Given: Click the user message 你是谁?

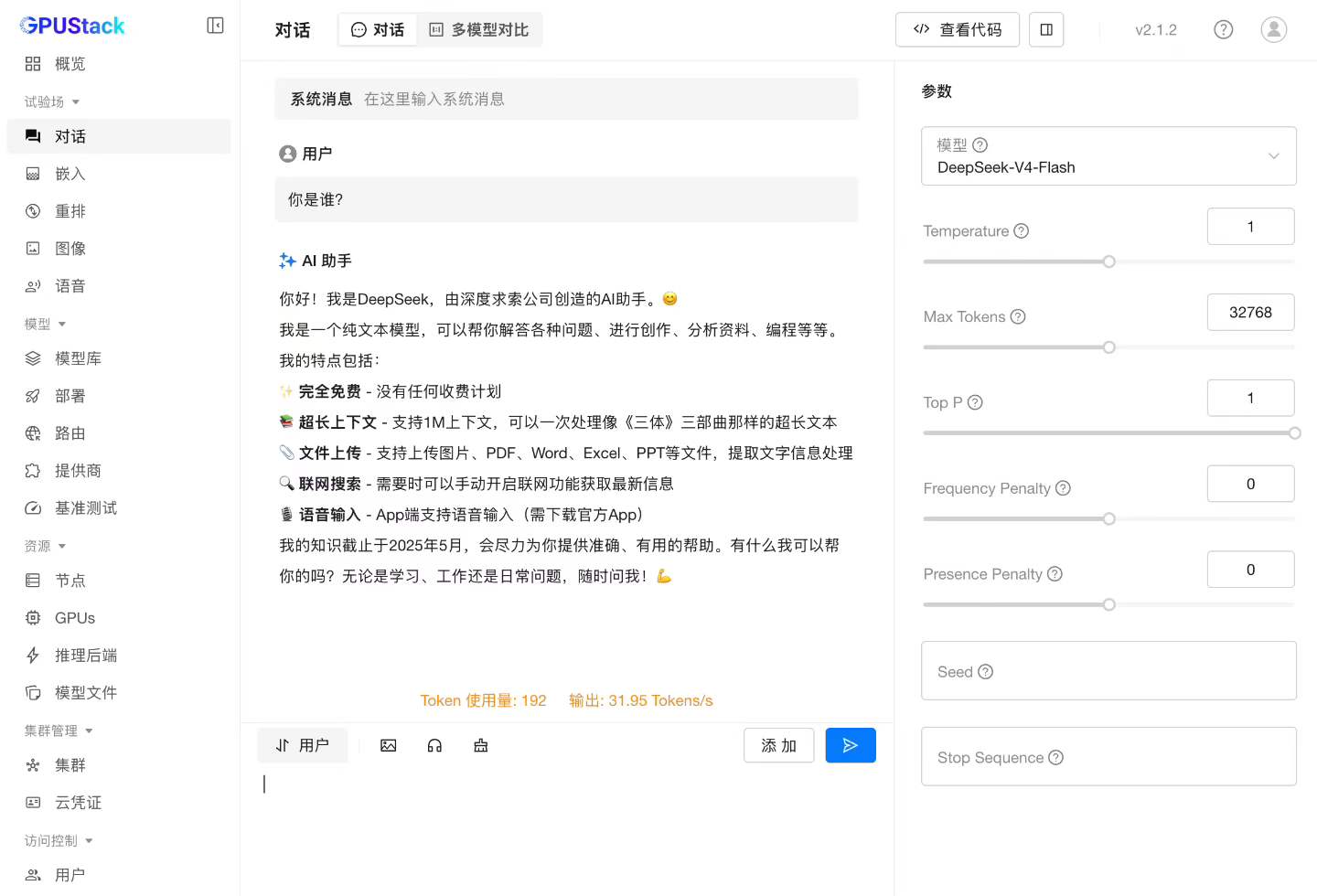Looking at the screenshot, I should (566, 199).
